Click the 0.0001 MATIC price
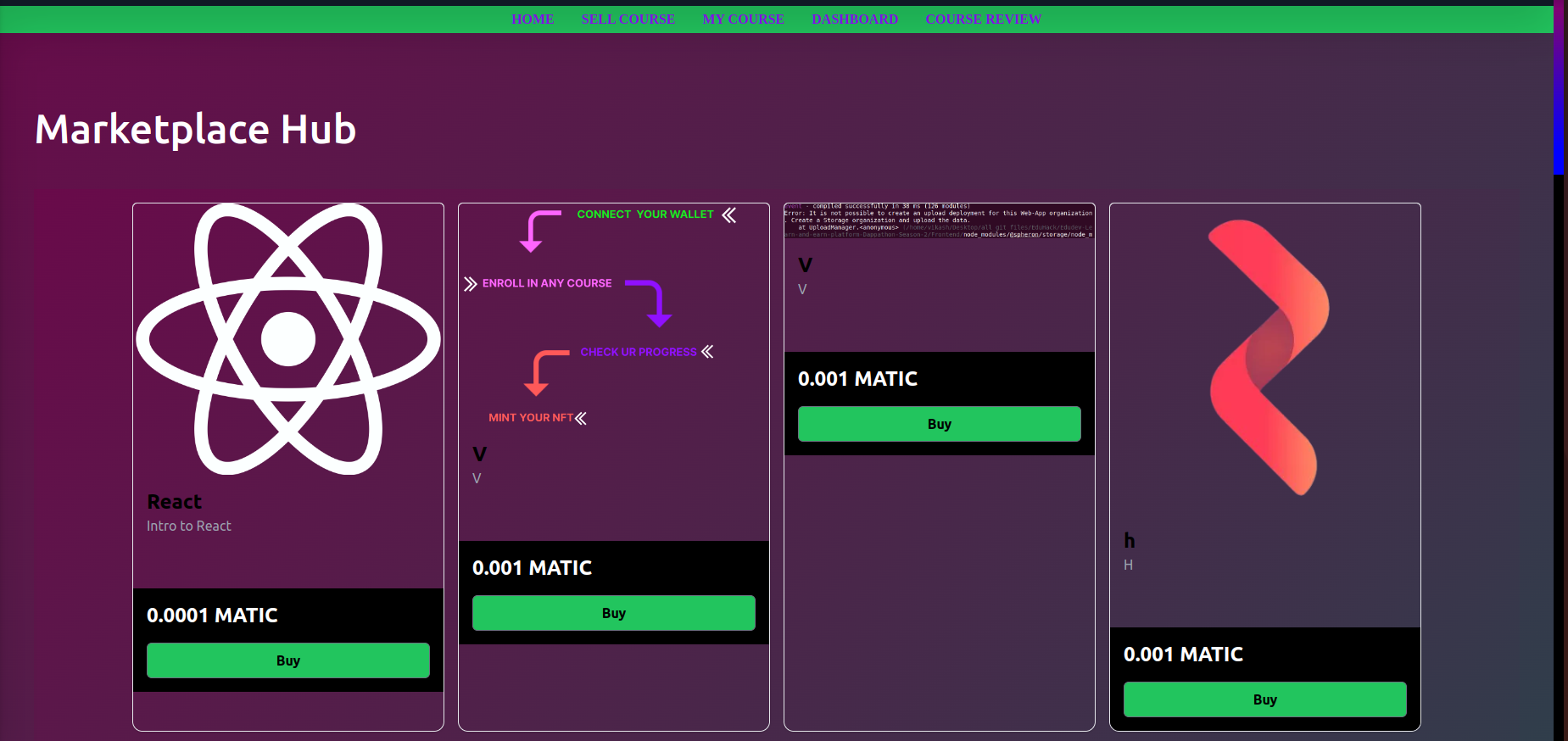 pos(212,616)
